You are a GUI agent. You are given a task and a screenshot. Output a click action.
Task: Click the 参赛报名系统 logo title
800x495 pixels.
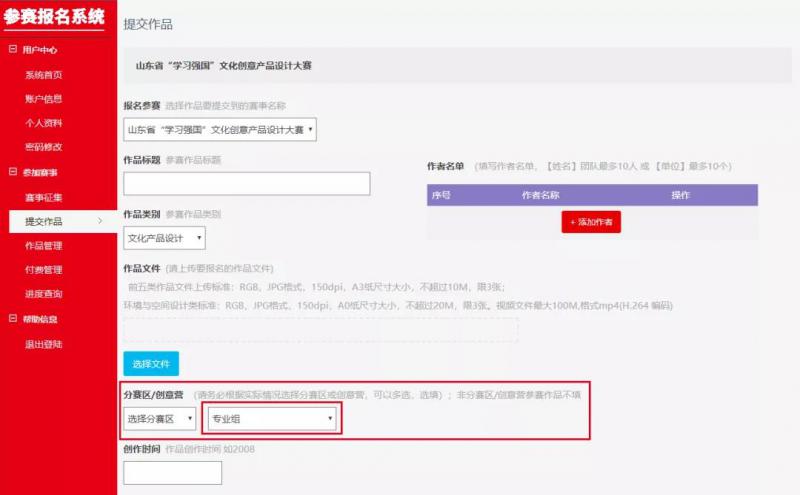click(54, 16)
